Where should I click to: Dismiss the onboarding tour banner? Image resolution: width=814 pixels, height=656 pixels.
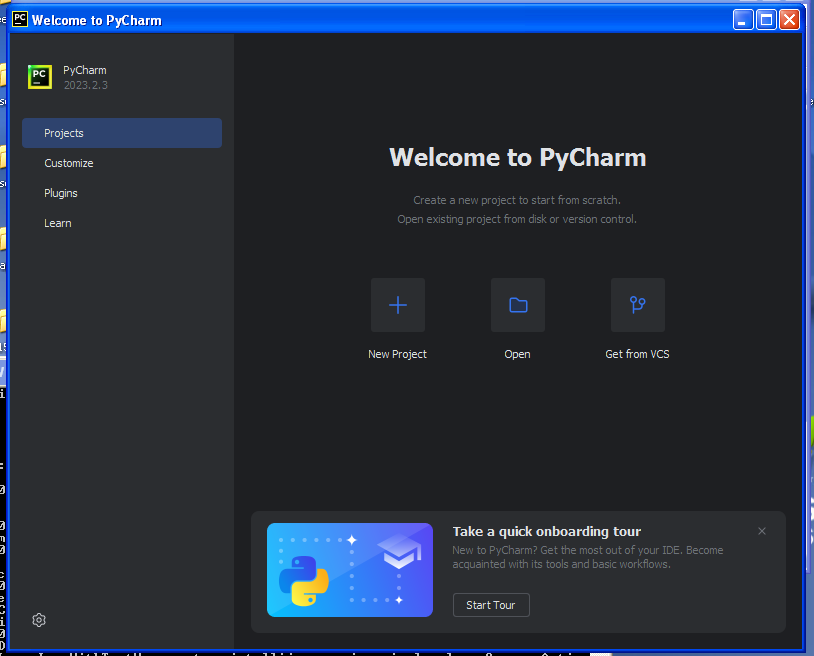click(x=762, y=531)
